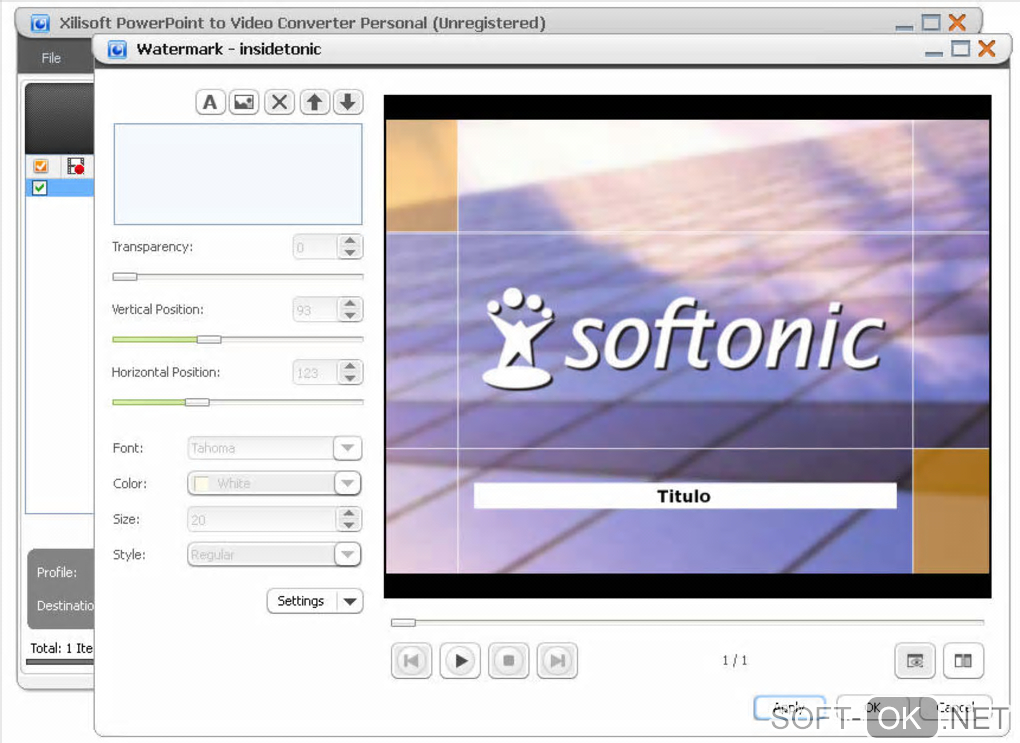Add a text watermark with the A icon
Image resolution: width=1020 pixels, height=743 pixels.
click(x=210, y=102)
